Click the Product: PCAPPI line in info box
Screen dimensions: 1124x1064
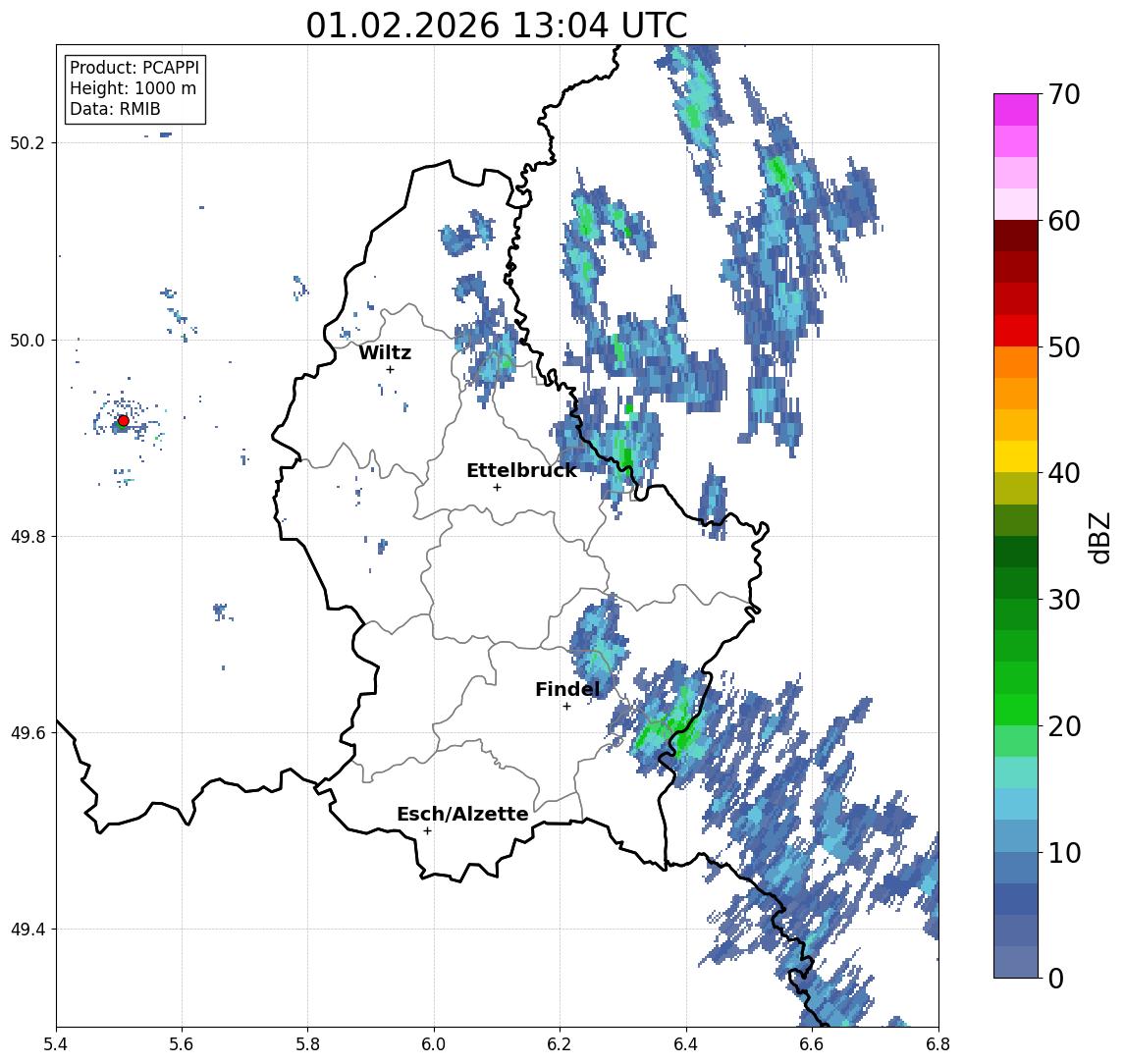(x=134, y=68)
